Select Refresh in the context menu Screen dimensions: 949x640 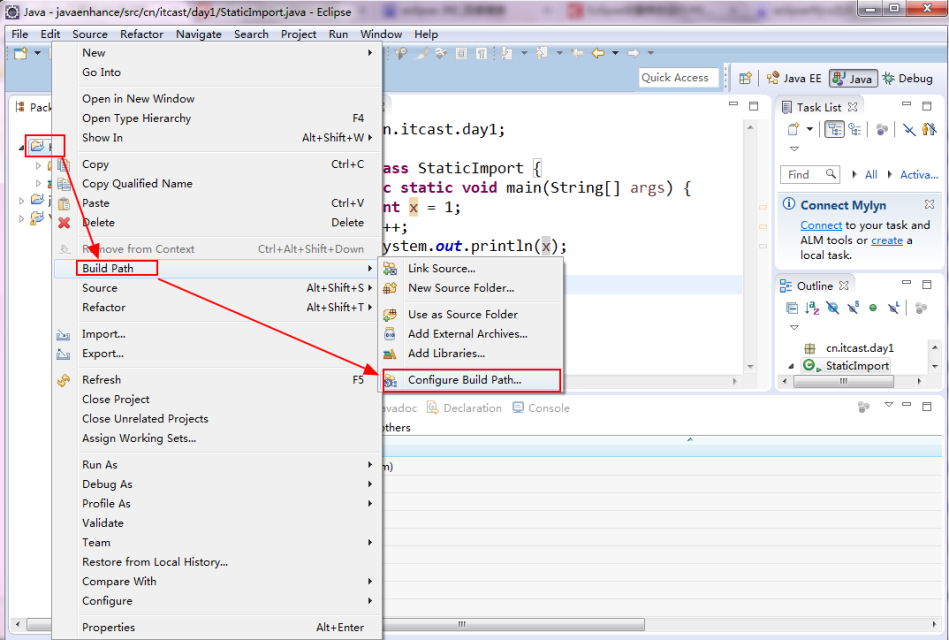[216, 380]
